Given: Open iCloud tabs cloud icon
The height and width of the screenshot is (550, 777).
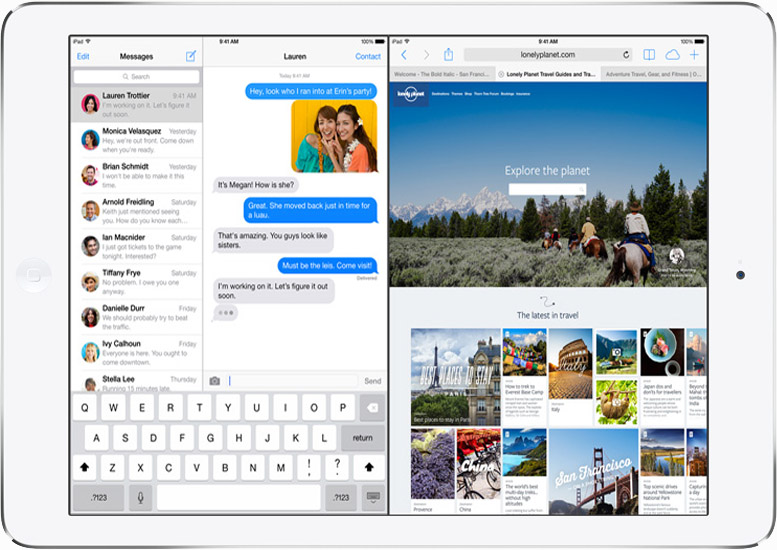Looking at the screenshot, I should [672, 55].
